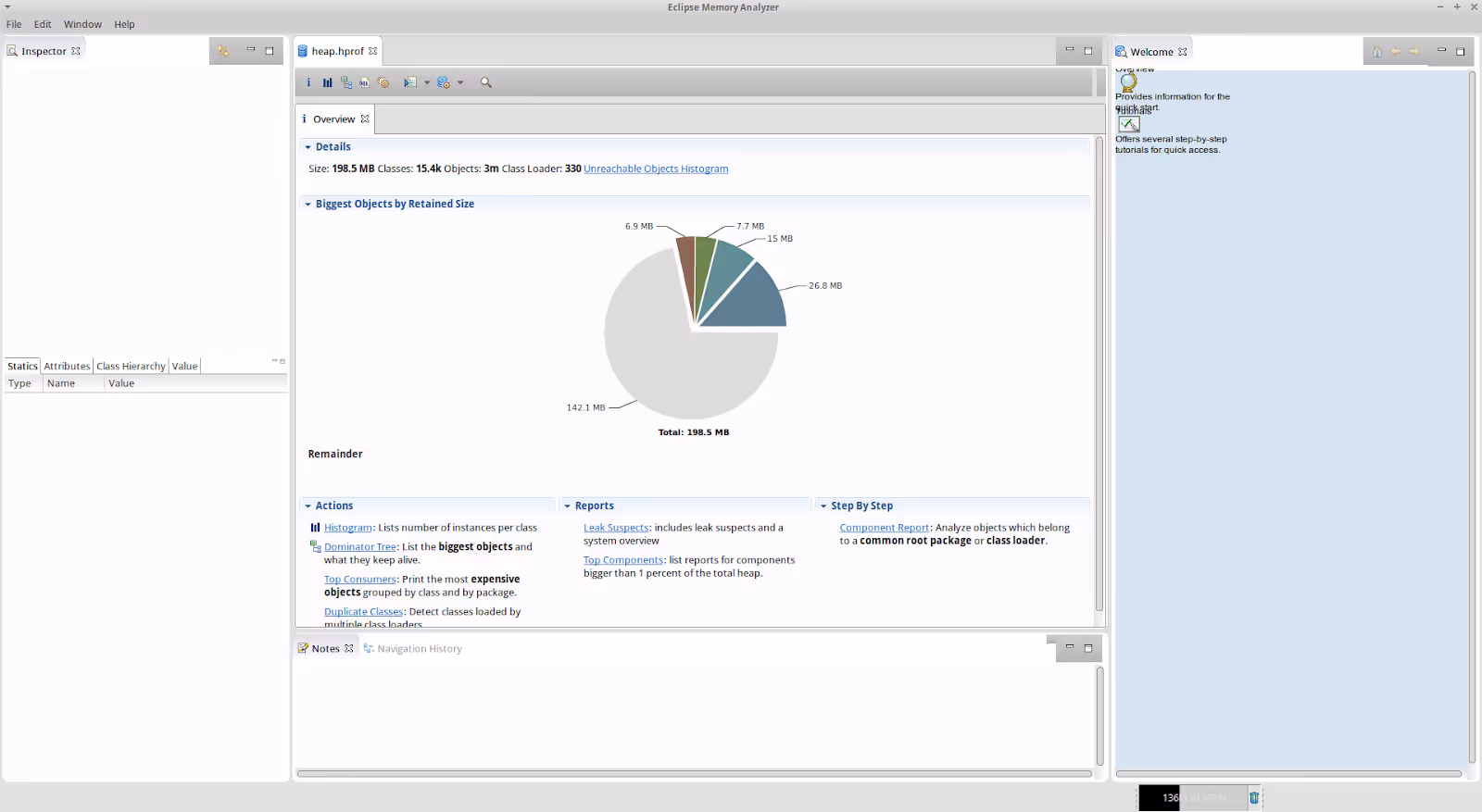Image resolution: width=1482 pixels, height=812 pixels.
Task: Open the OQL Studio toolbar icon
Action: click(x=364, y=82)
